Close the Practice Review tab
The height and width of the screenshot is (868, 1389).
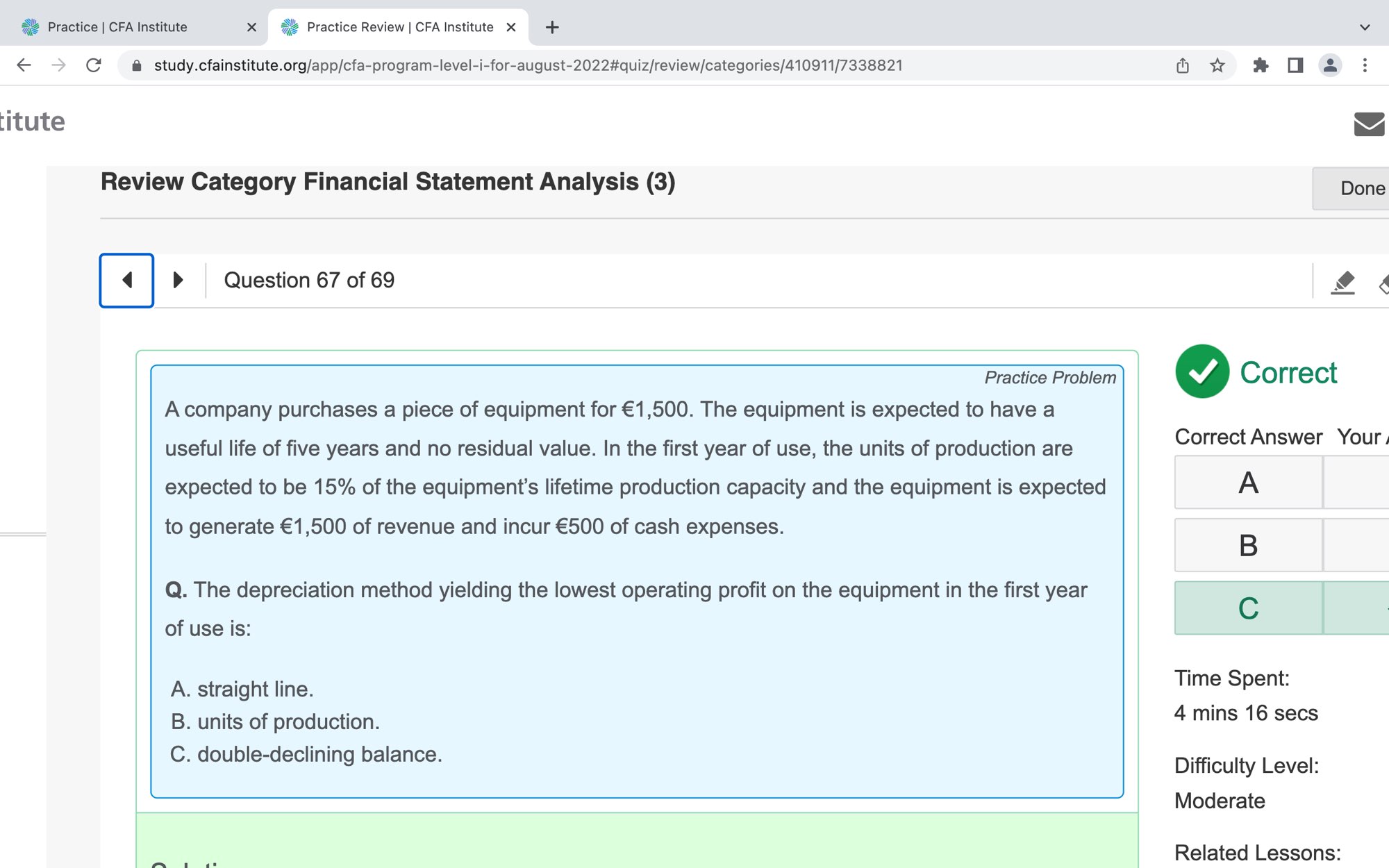tap(511, 27)
